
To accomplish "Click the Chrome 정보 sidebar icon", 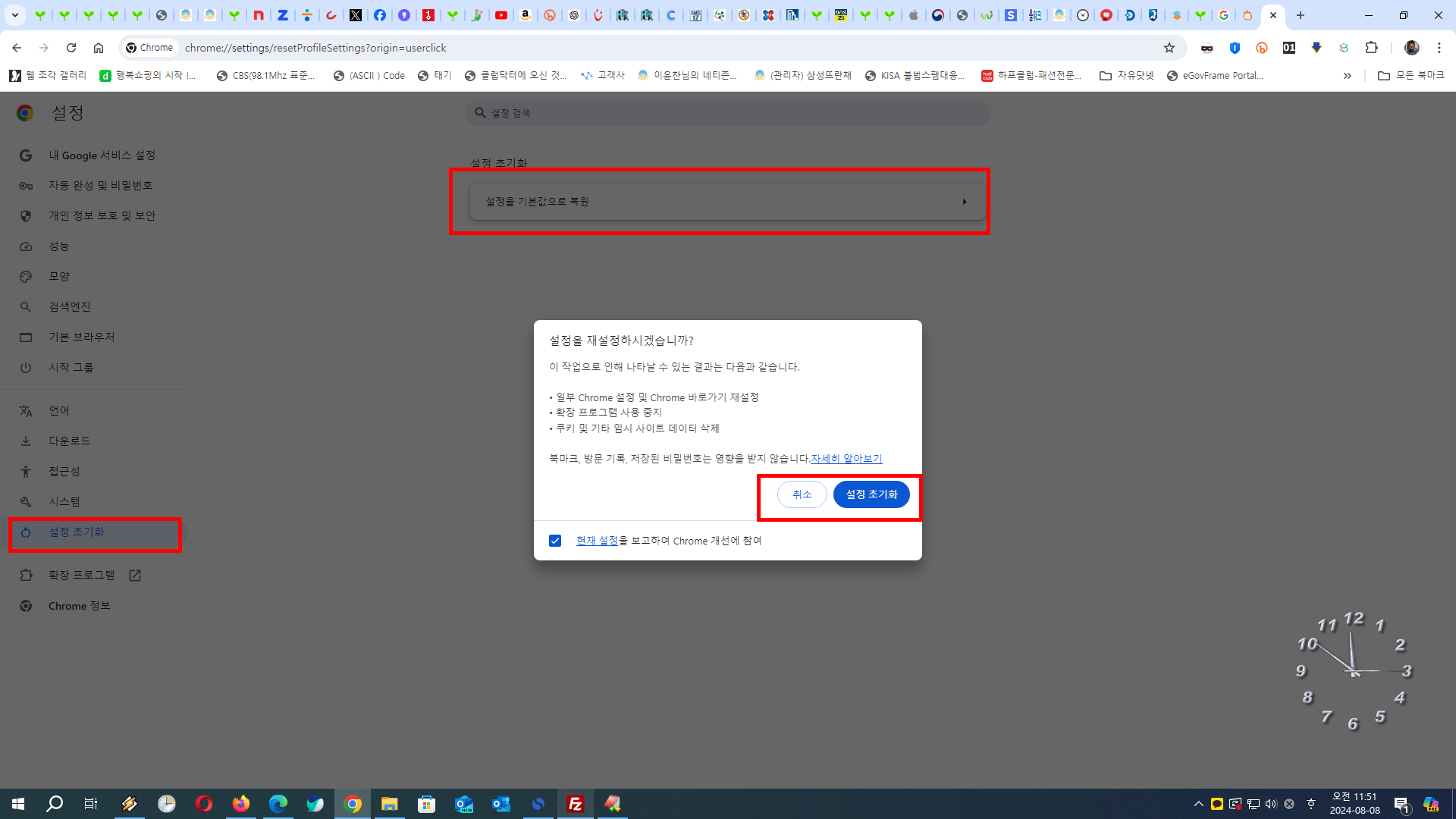I will [26, 606].
